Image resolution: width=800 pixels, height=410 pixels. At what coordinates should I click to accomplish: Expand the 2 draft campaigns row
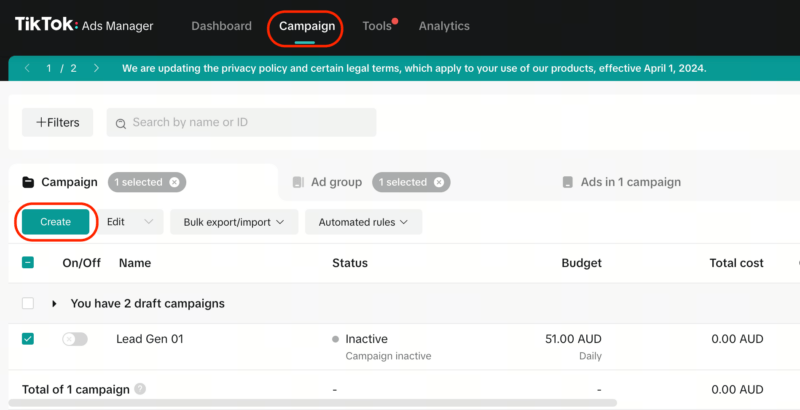tap(54, 303)
